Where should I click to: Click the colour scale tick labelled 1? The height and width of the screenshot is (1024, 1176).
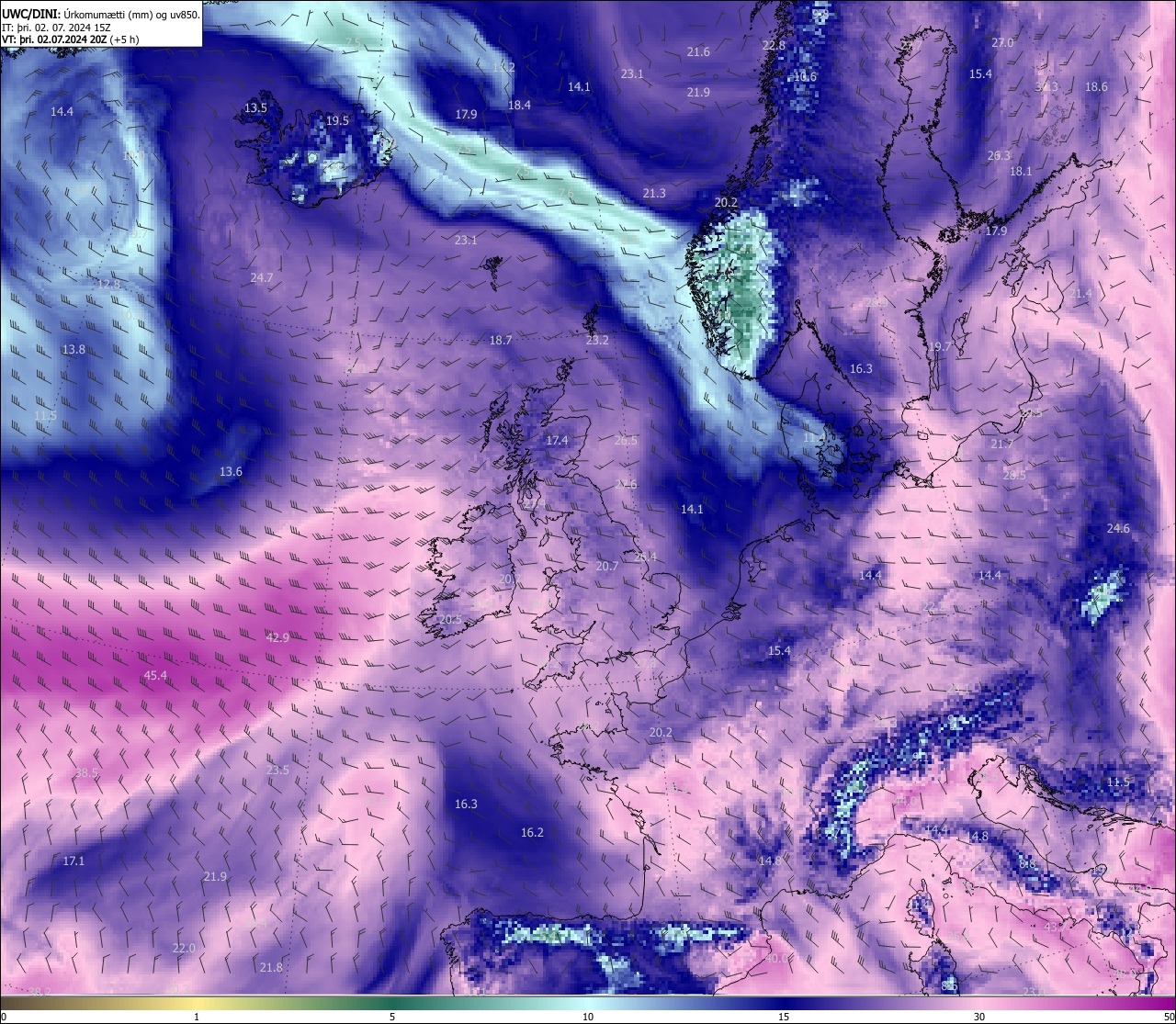(197, 1017)
